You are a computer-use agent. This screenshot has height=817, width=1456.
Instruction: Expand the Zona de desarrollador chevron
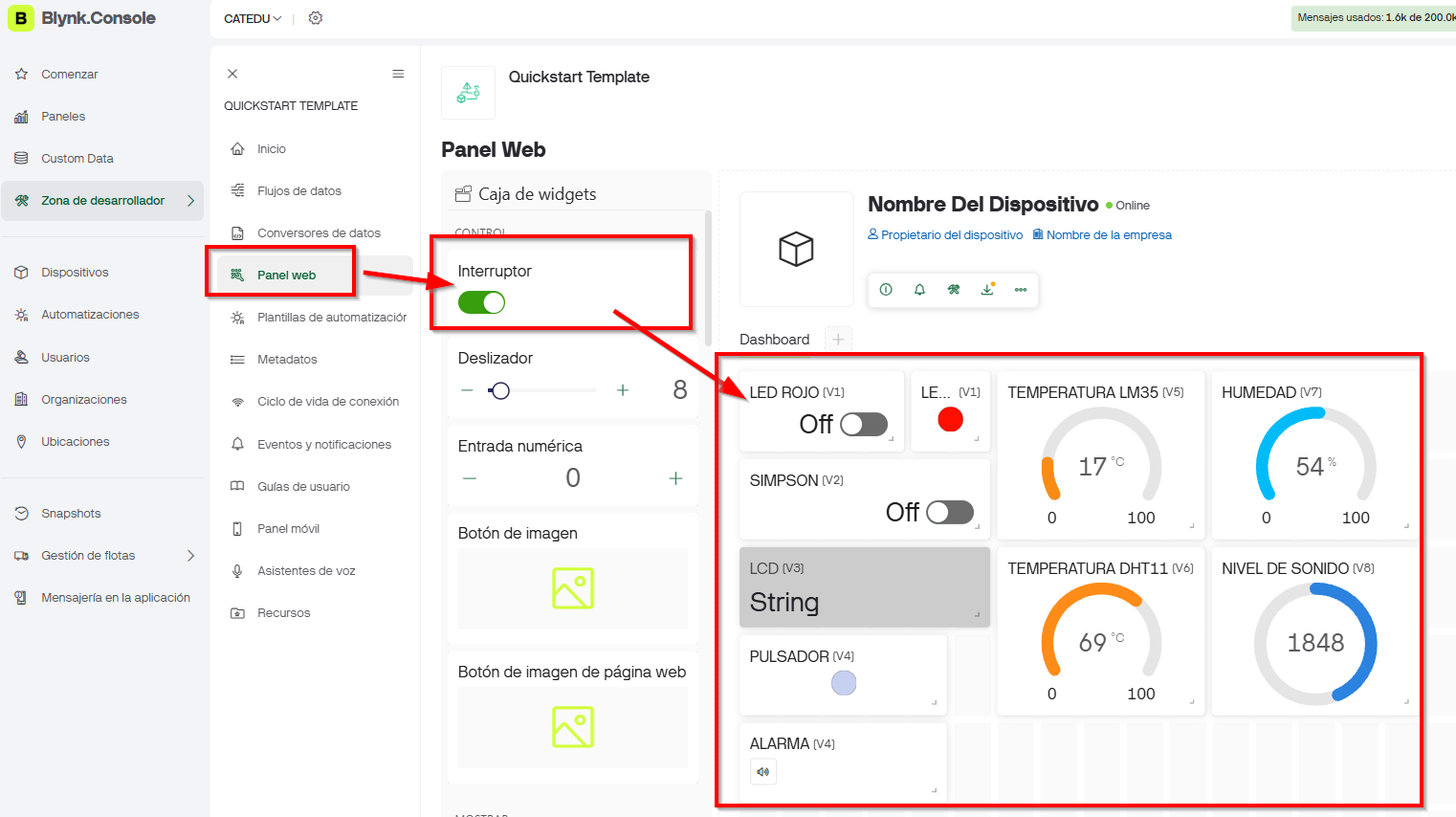point(190,201)
